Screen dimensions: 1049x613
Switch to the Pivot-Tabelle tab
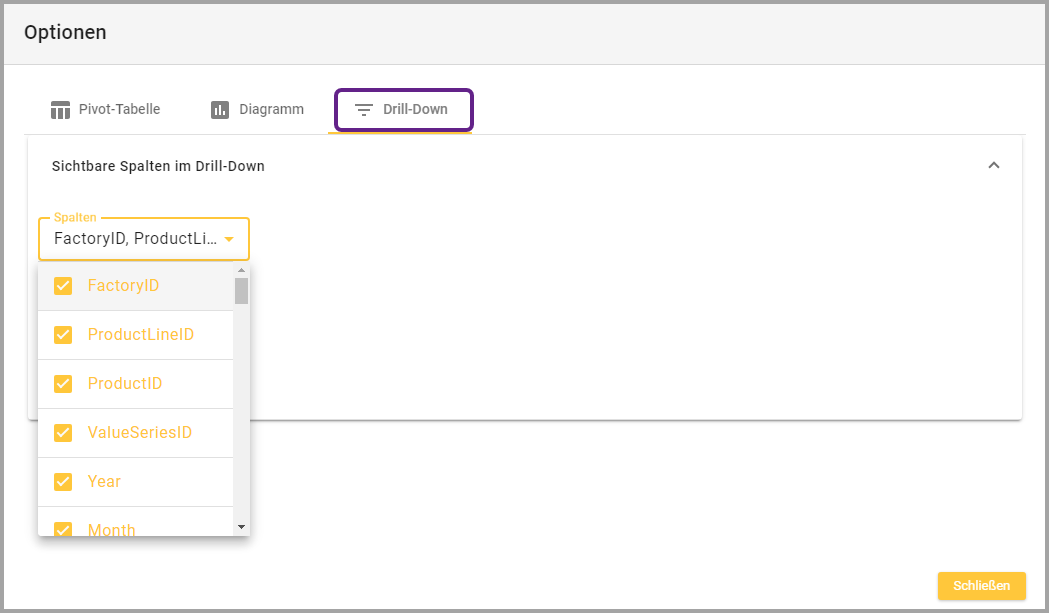(106, 110)
